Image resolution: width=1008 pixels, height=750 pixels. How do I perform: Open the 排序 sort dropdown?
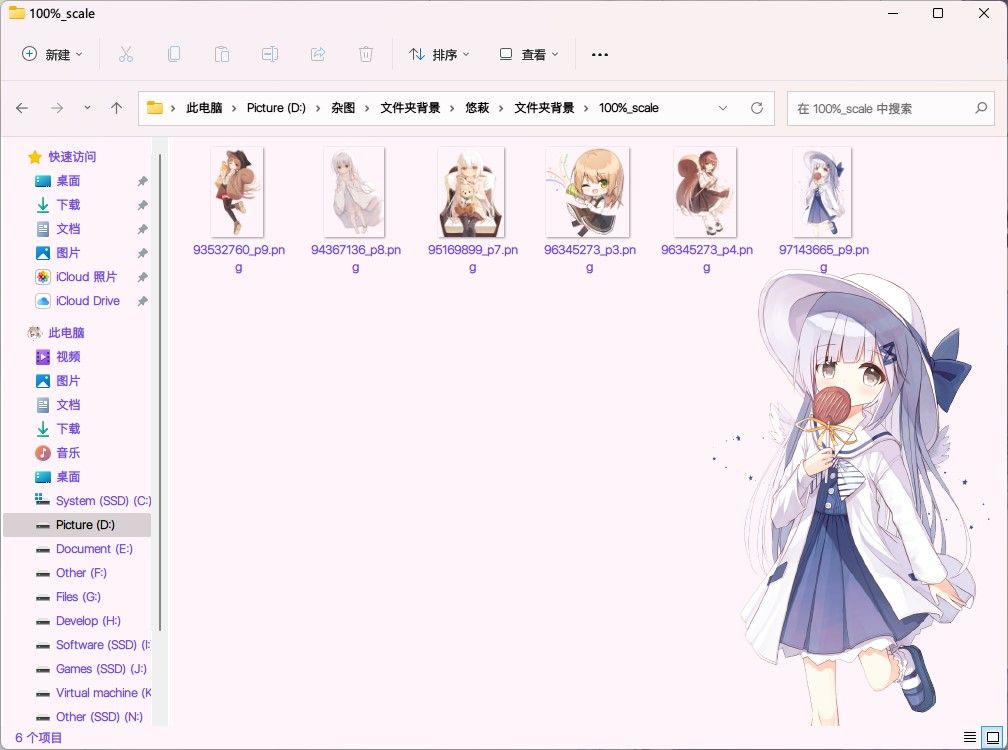click(x=440, y=55)
